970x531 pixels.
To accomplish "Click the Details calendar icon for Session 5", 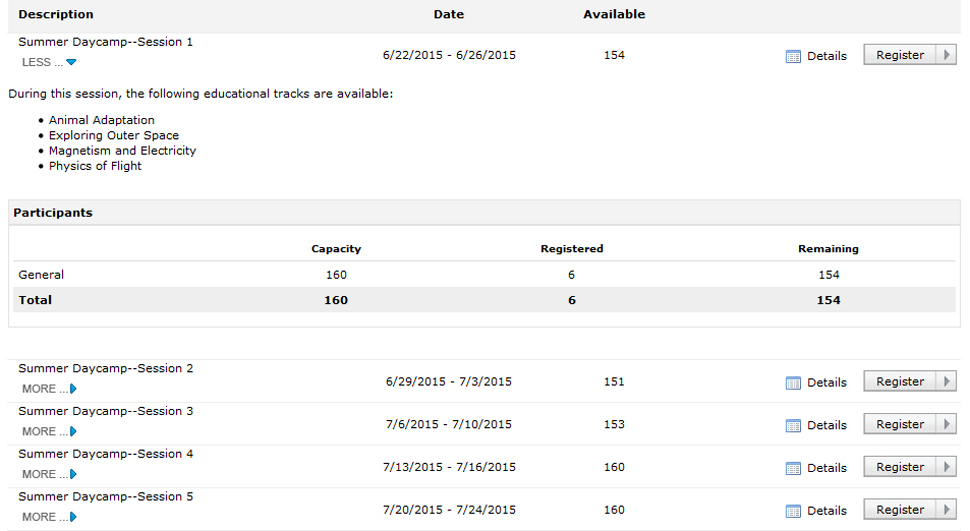I will [793, 511].
